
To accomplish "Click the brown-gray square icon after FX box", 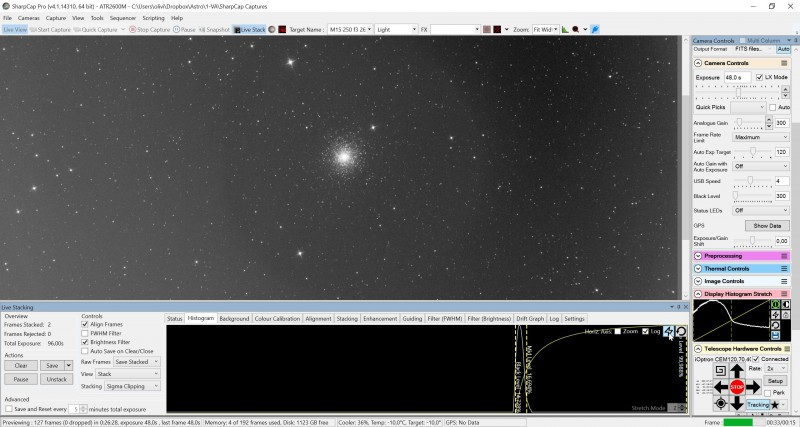I will point(487,30).
